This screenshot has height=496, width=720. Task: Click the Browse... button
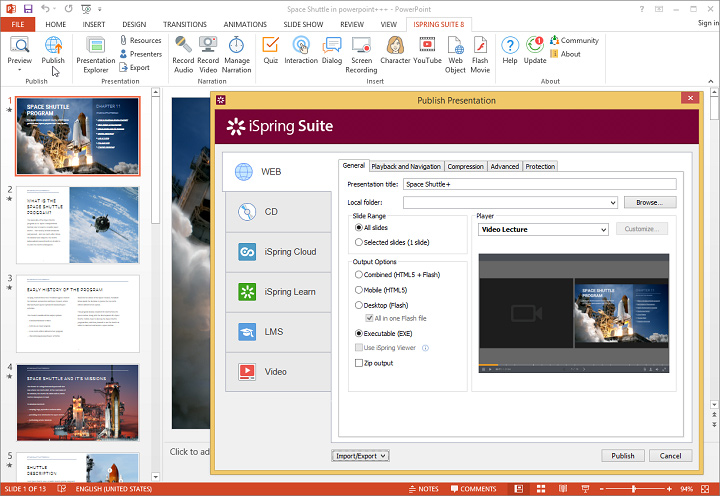(x=650, y=203)
